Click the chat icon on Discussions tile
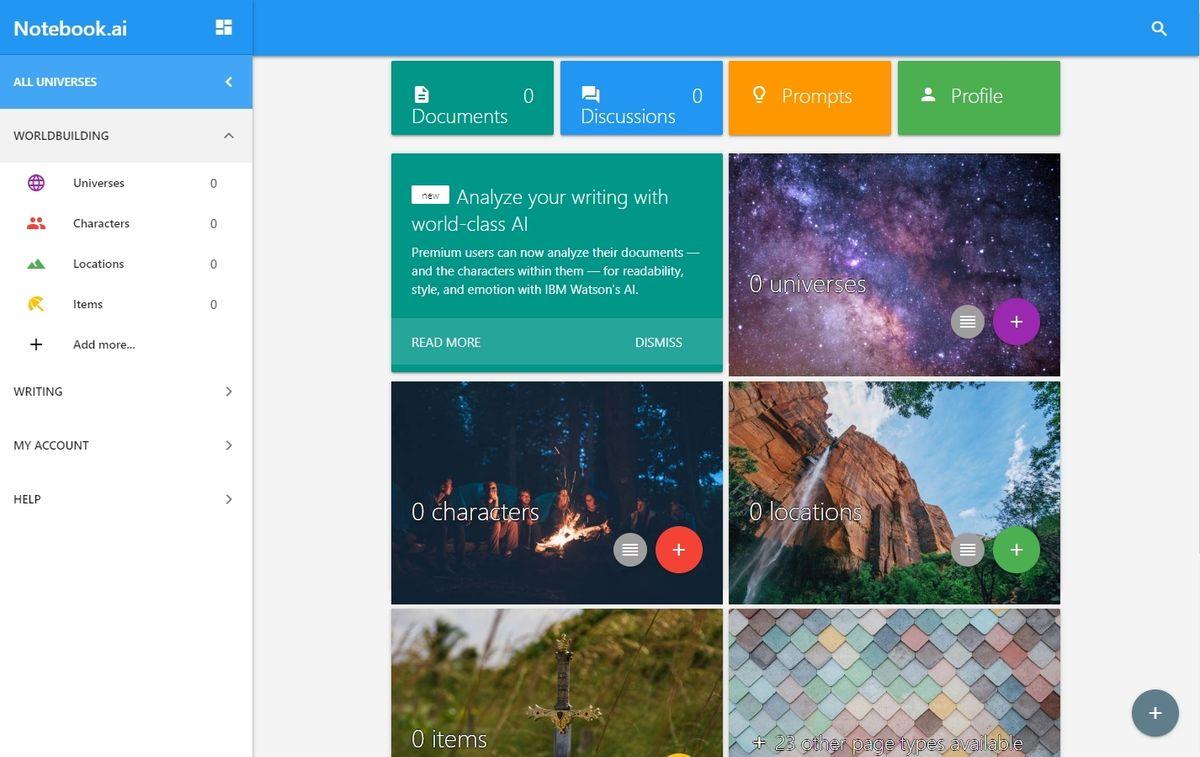Viewport: 1200px width, 757px height. coord(590,95)
